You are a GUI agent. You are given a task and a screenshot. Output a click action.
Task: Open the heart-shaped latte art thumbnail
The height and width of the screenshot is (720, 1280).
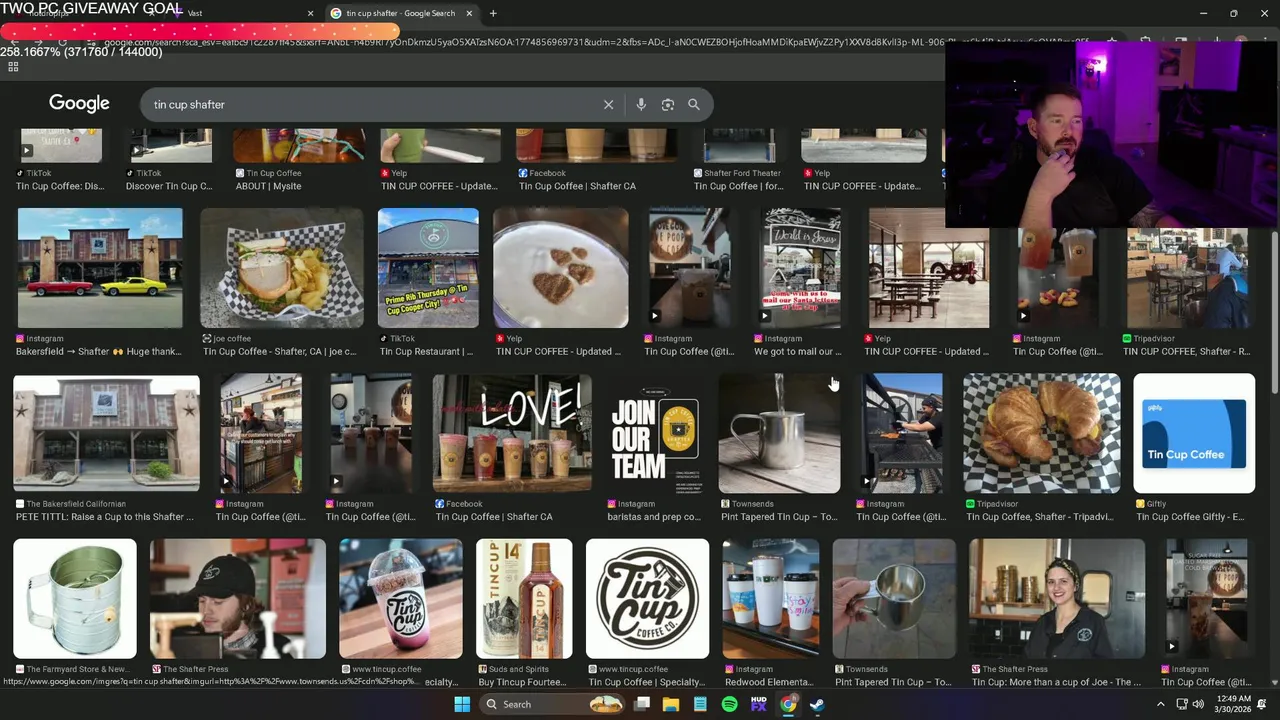560,268
